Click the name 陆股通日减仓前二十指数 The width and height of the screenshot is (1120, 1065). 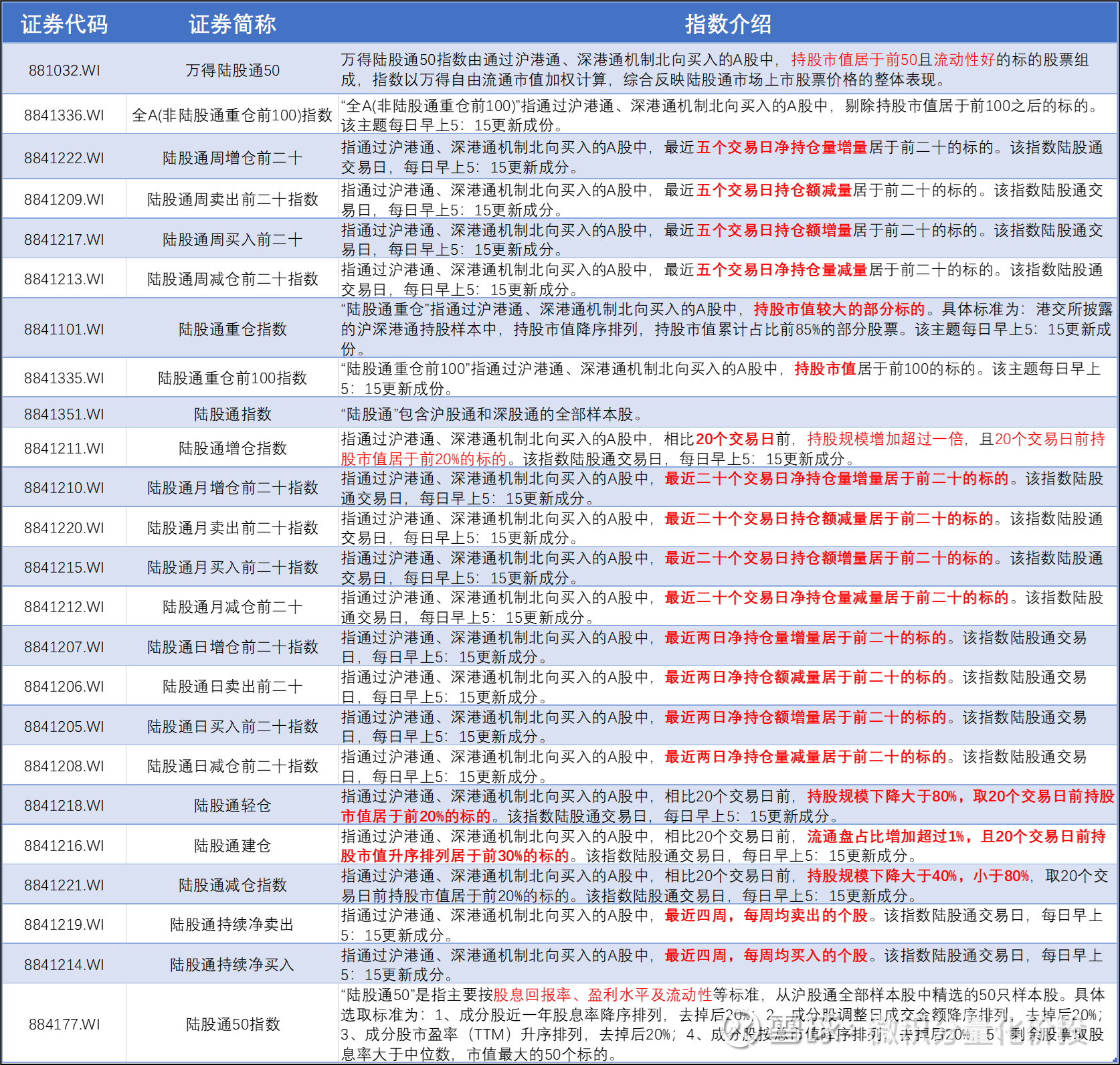232,766
